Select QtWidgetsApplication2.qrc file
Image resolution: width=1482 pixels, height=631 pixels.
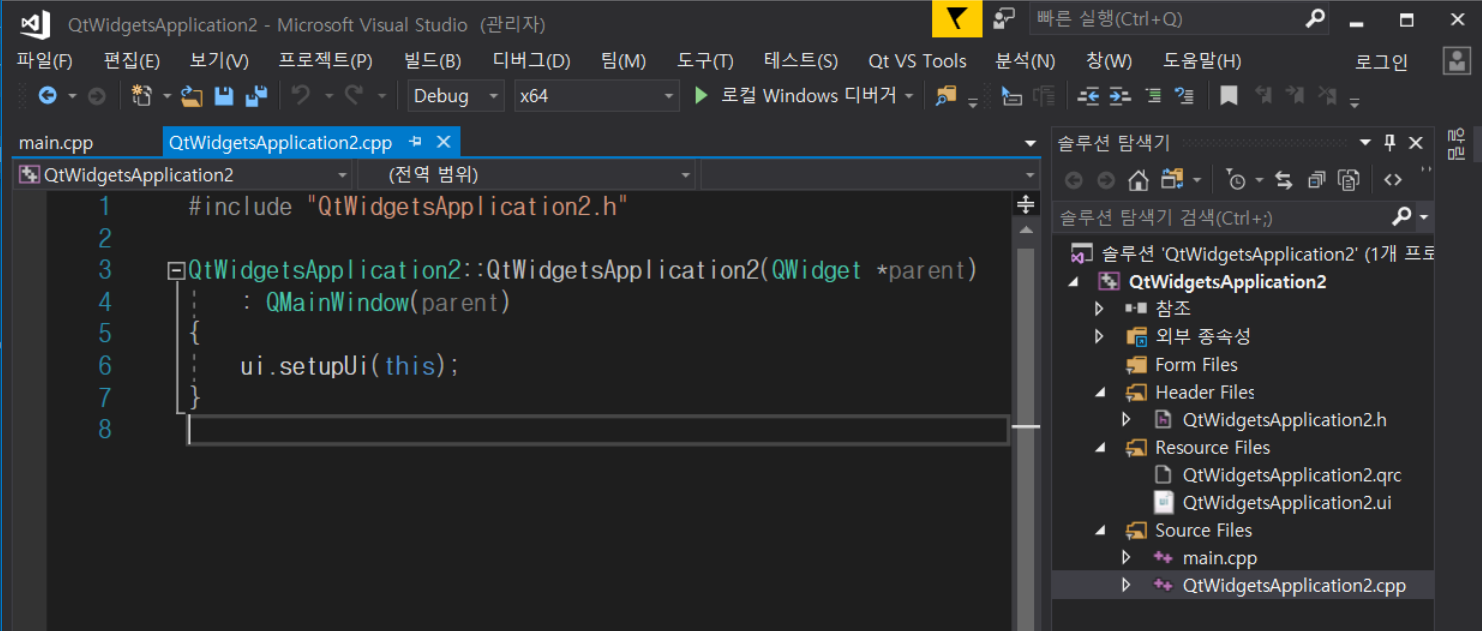[x=1292, y=475]
